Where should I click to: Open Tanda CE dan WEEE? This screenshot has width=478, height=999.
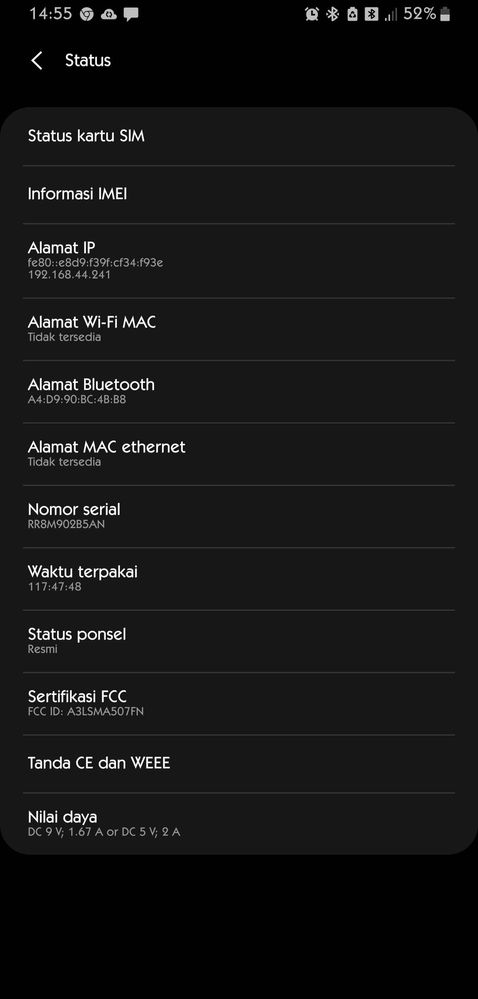click(239, 763)
